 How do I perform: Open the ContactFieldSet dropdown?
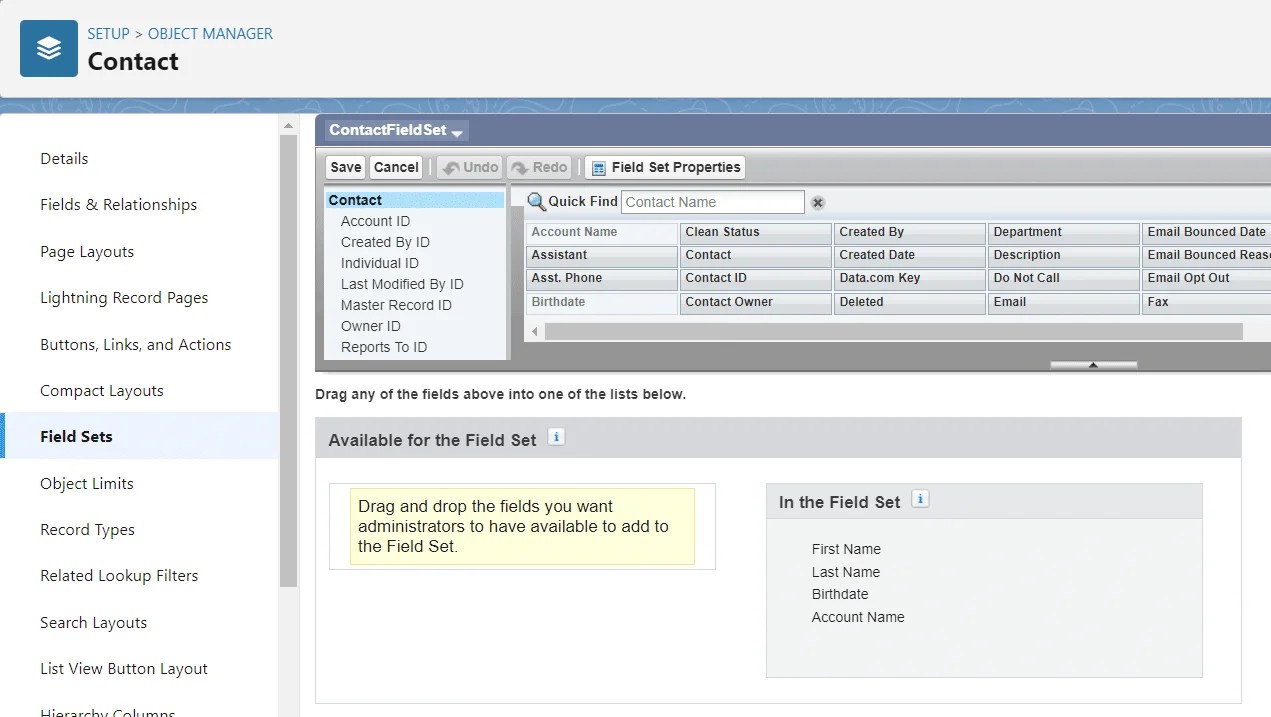click(458, 131)
